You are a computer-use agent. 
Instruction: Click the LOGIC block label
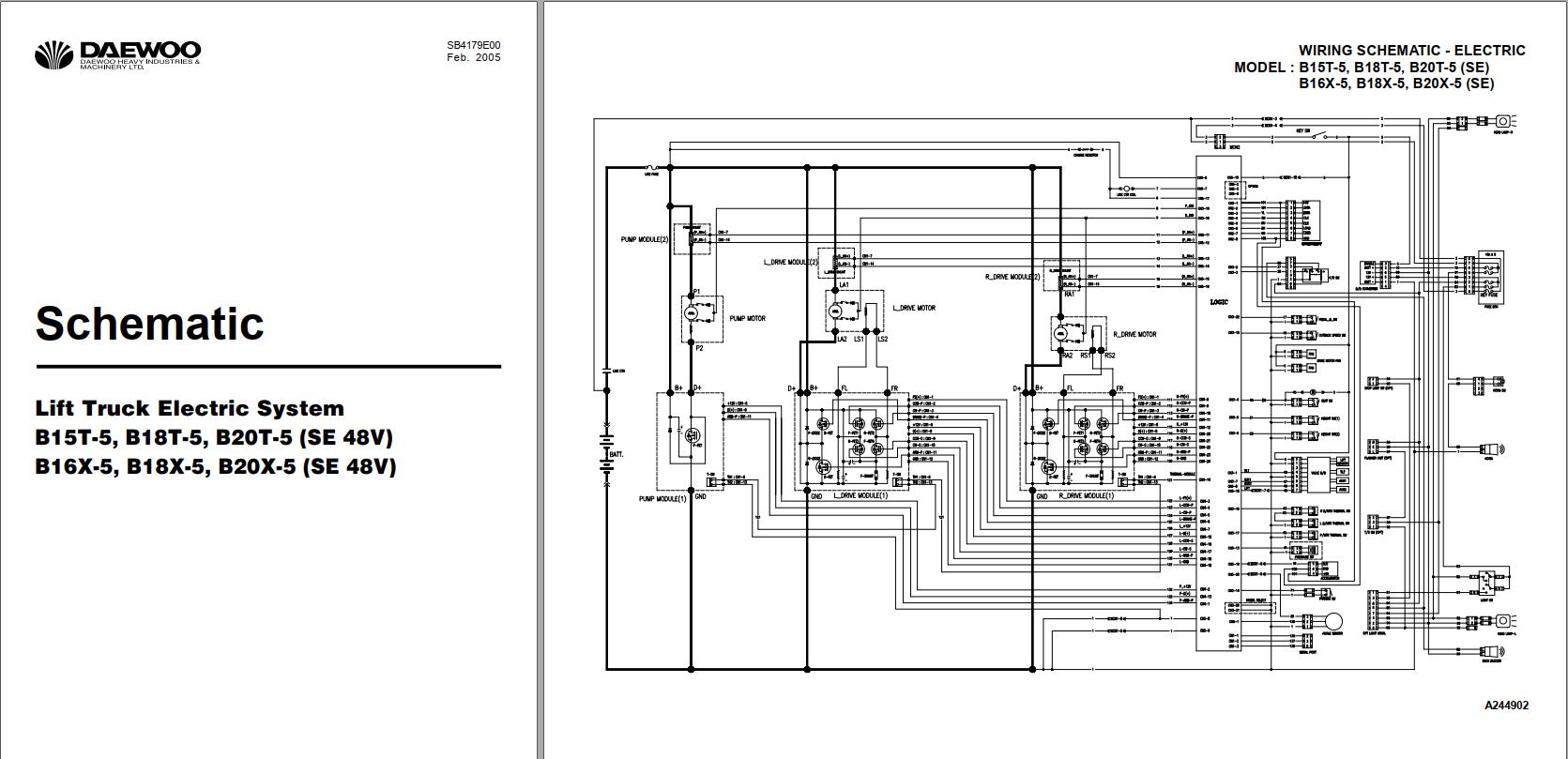point(1219,302)
